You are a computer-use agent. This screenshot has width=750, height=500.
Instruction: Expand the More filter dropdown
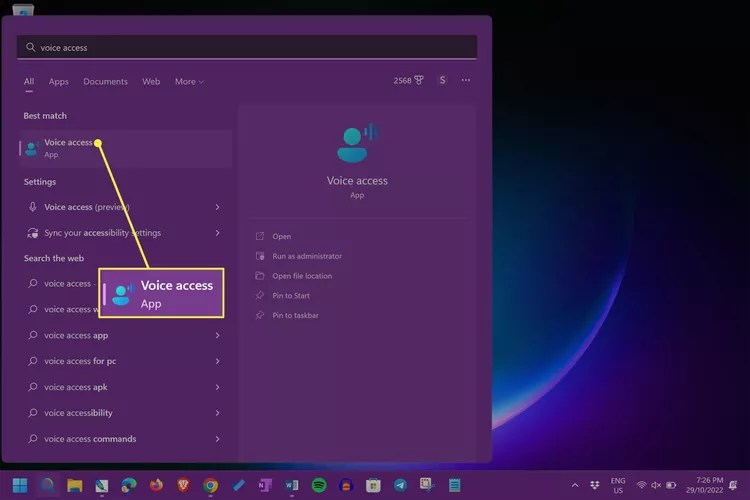pyautogui.click(x=189, y=82)
